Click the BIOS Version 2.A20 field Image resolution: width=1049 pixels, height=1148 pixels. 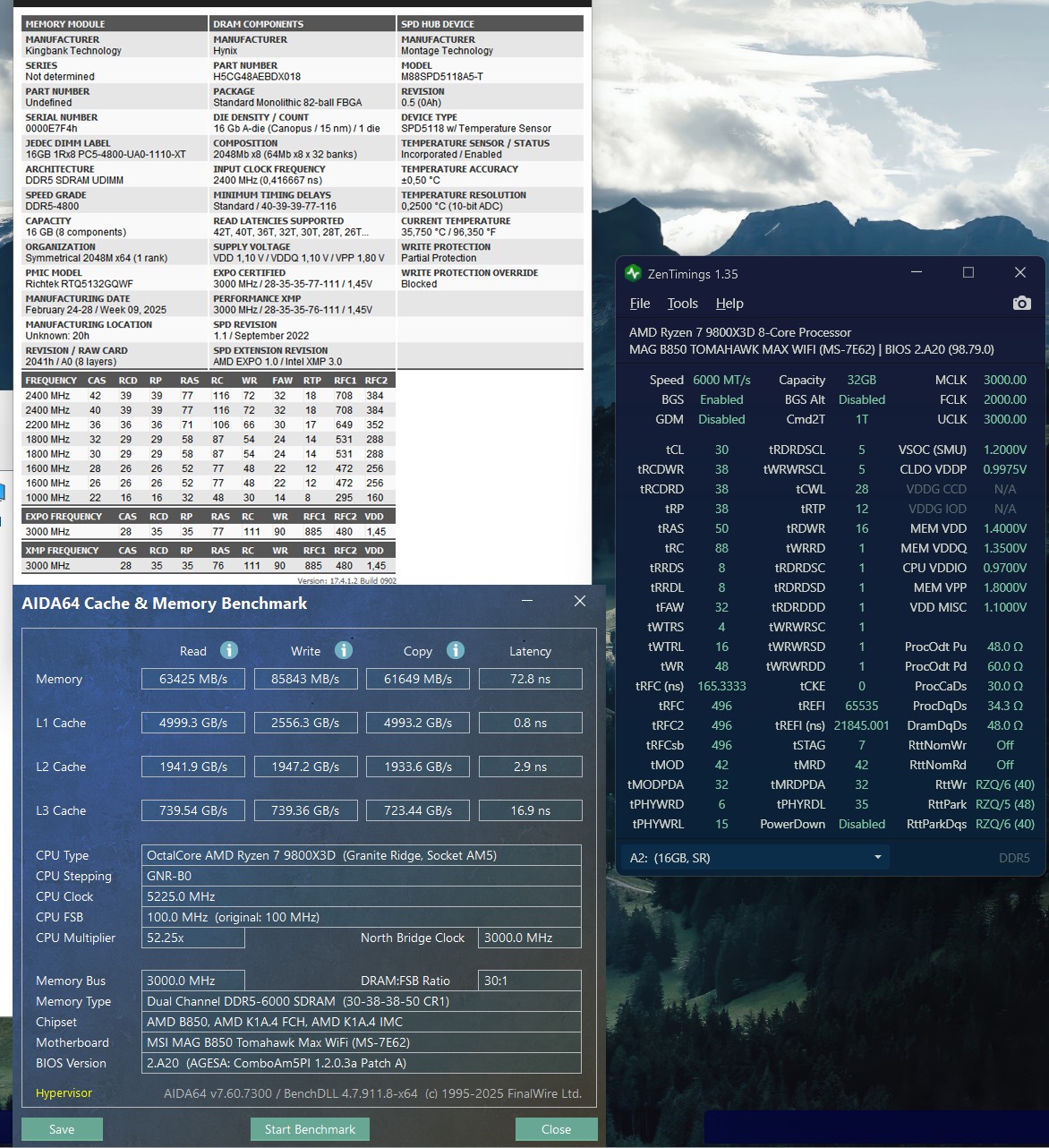tap(362, 1063)
